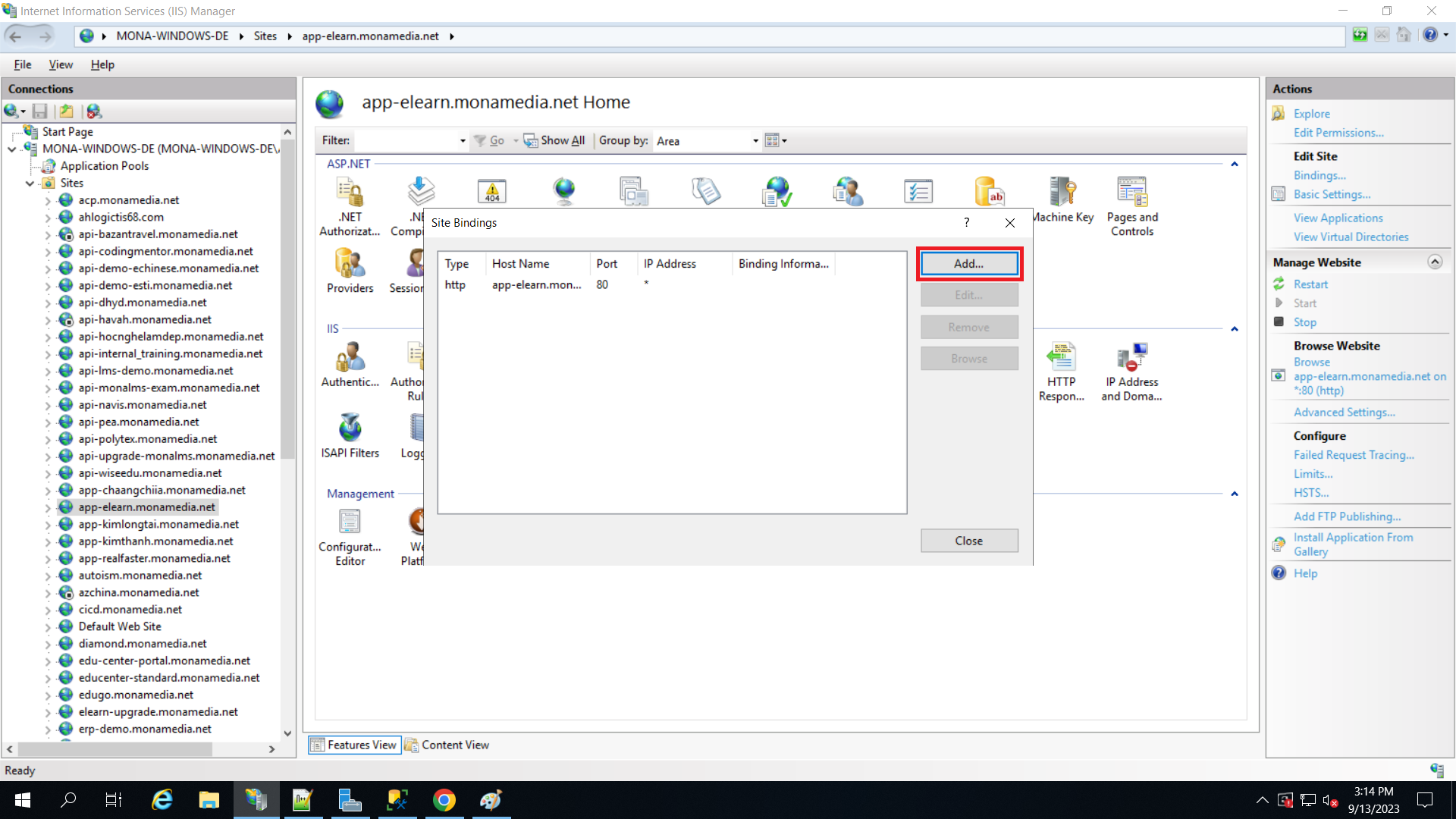Click the Bindings... link in Actions
This screenshot has width=1456, height=819.
1319,175
